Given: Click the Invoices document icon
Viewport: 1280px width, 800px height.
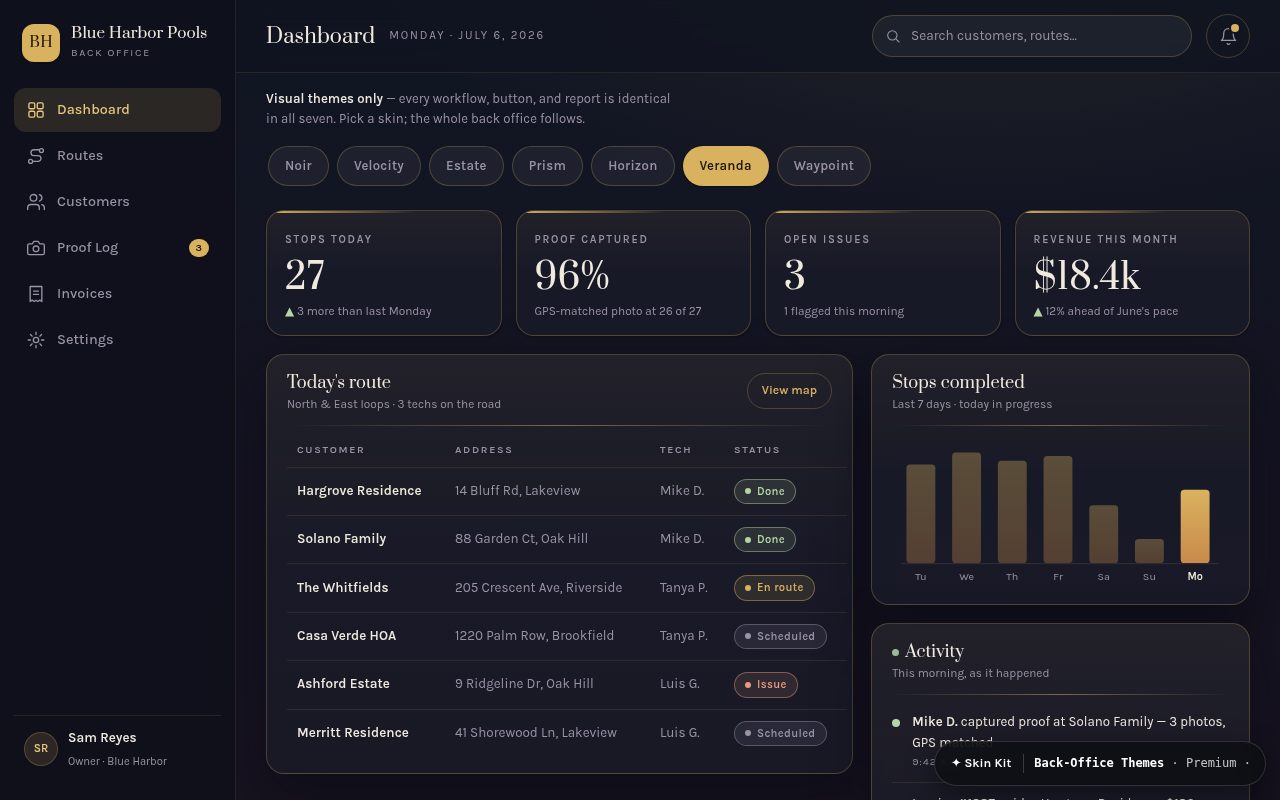Looking at the screenshot, I should click(x=36, y=294).
